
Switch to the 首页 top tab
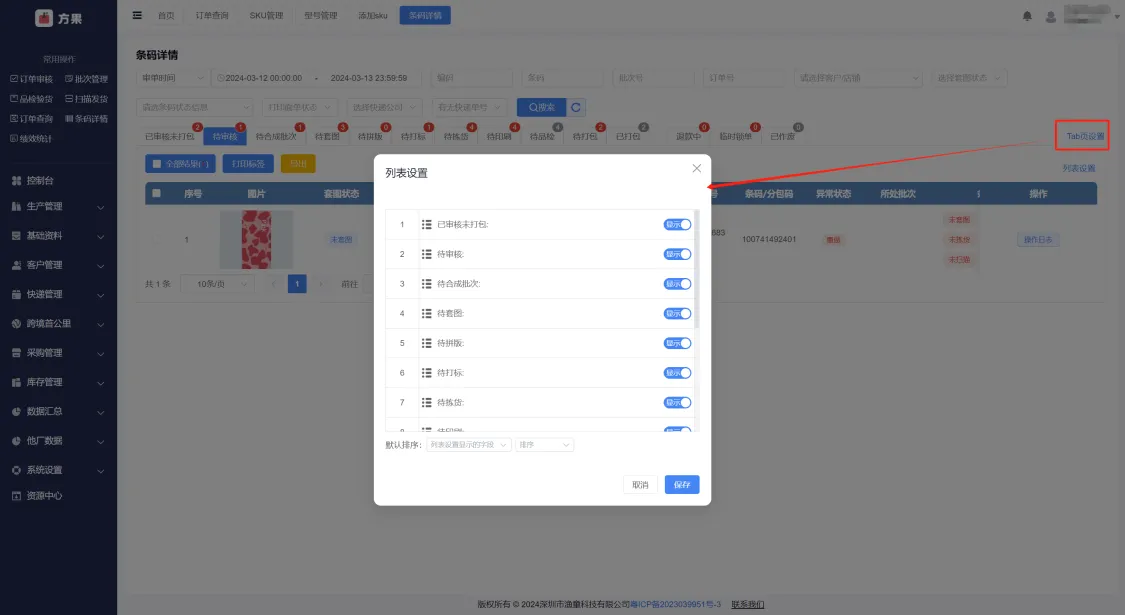pyautogui.click(x=166, y=15)
